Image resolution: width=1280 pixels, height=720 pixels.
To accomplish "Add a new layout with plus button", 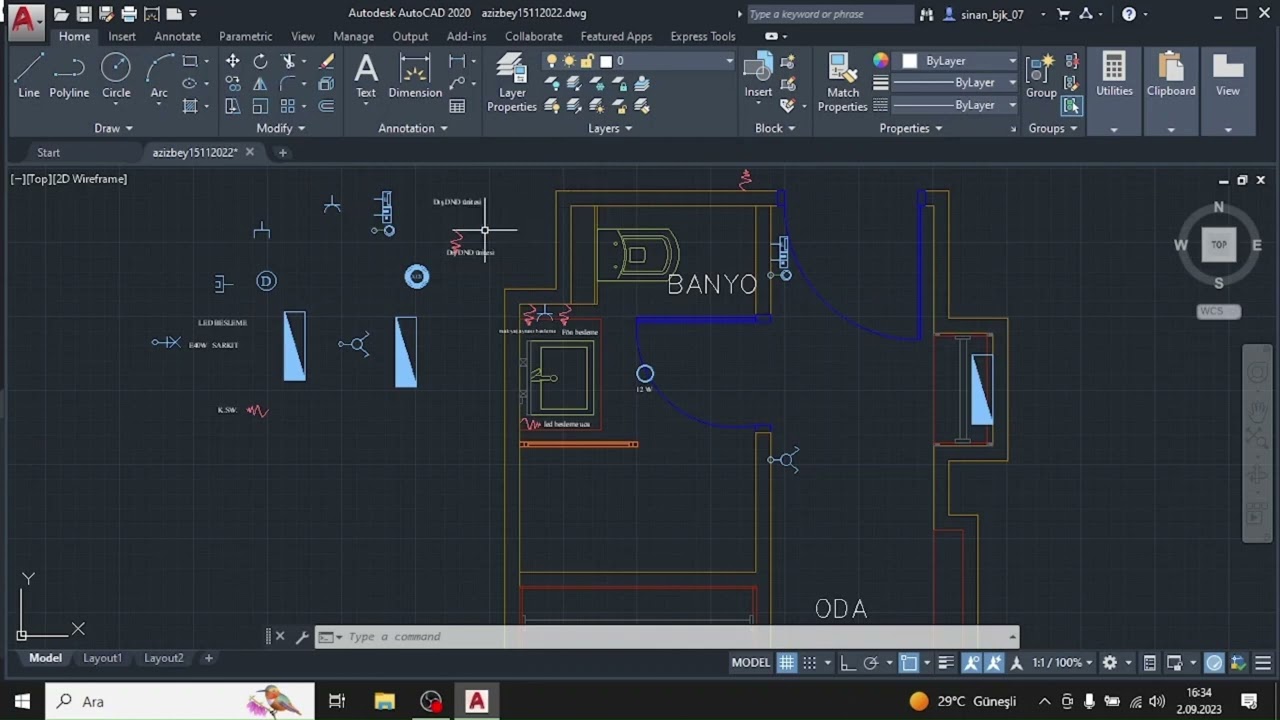I will coord(208,658).
